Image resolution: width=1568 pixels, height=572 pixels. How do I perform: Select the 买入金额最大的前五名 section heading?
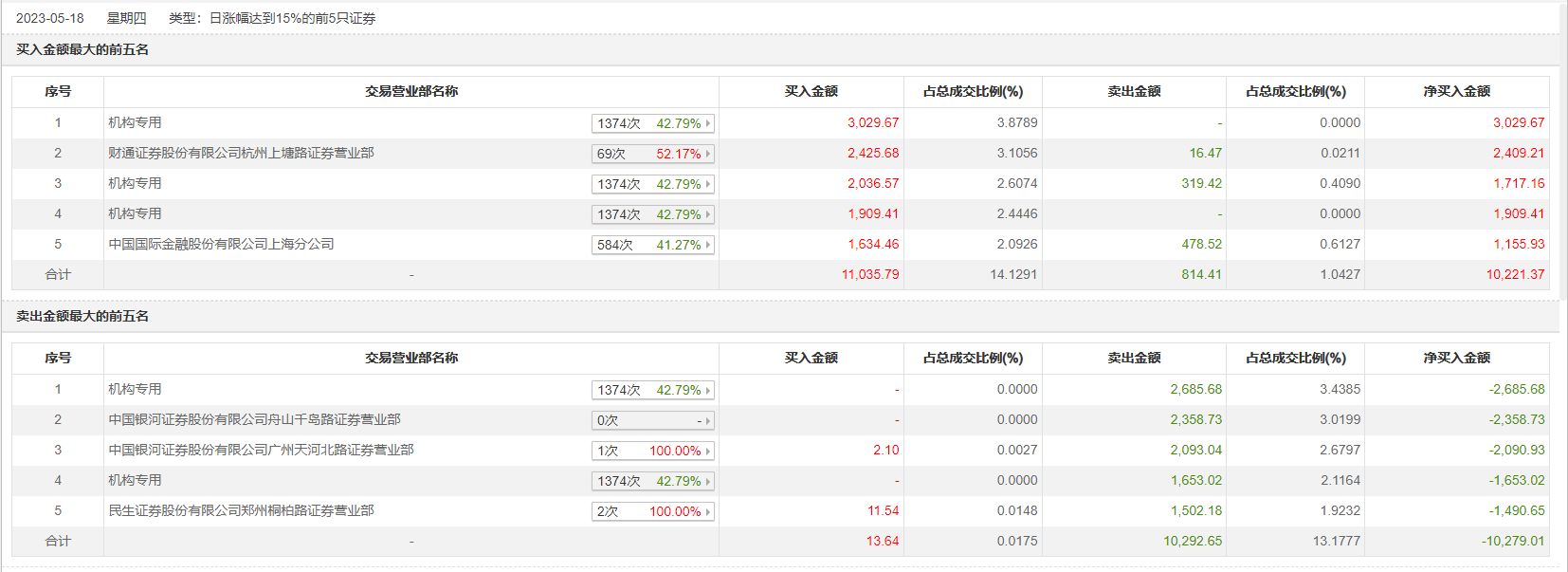click(82, 49)
